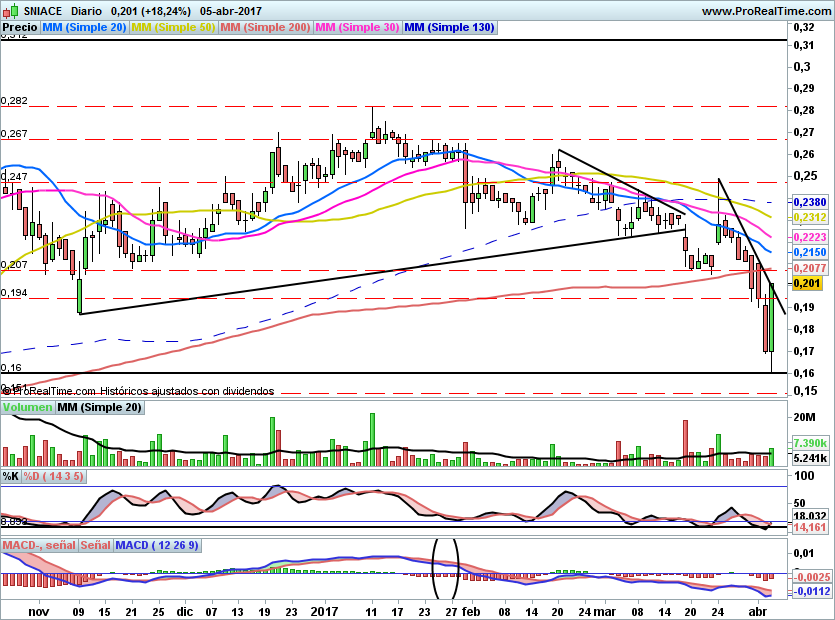The height and width of the screenshot is (620, 835).
Task: Select the %K stochastic label
Action: [x=11, y=476]
